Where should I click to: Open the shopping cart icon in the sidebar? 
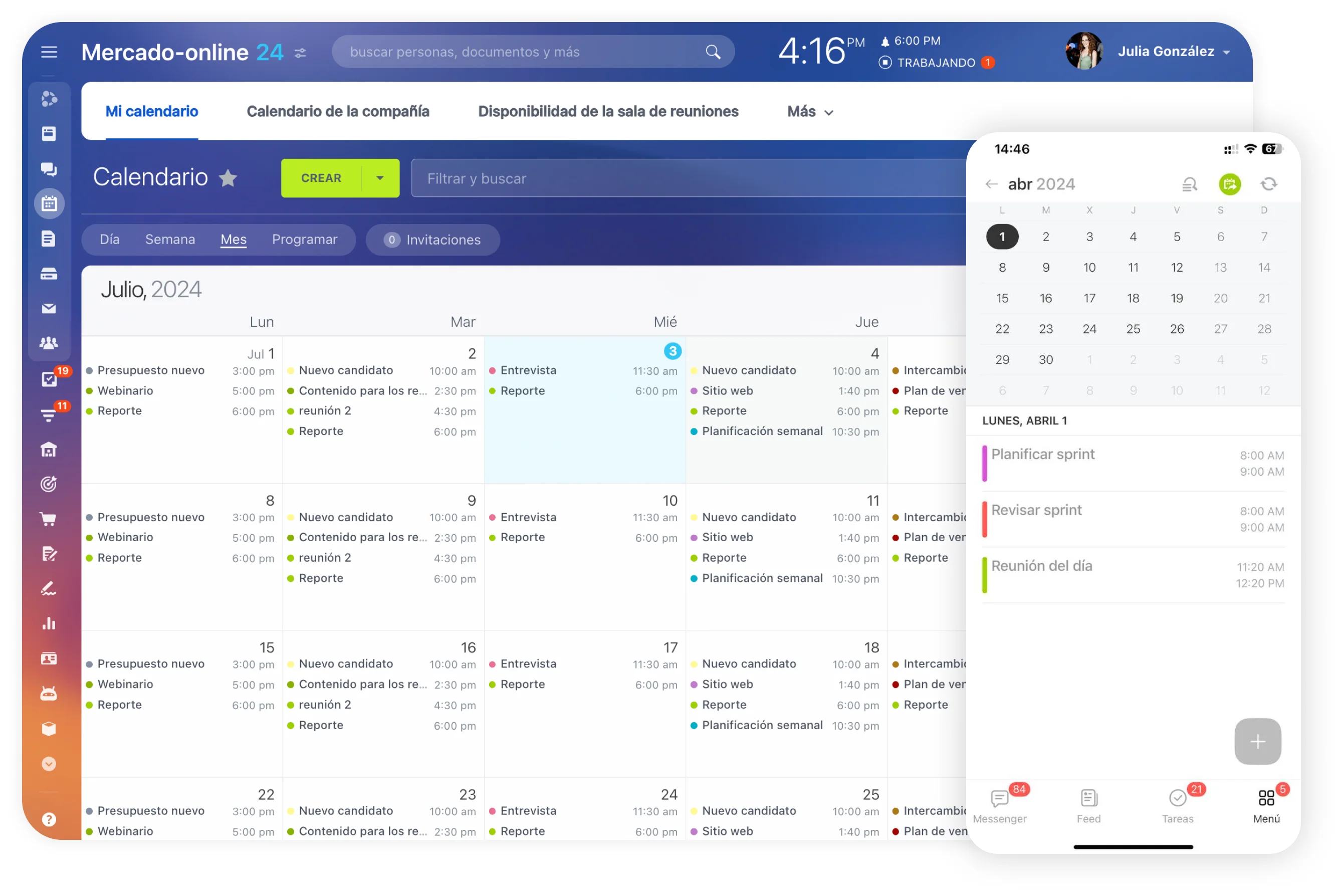pyautogui.click(x=49, y=518)
